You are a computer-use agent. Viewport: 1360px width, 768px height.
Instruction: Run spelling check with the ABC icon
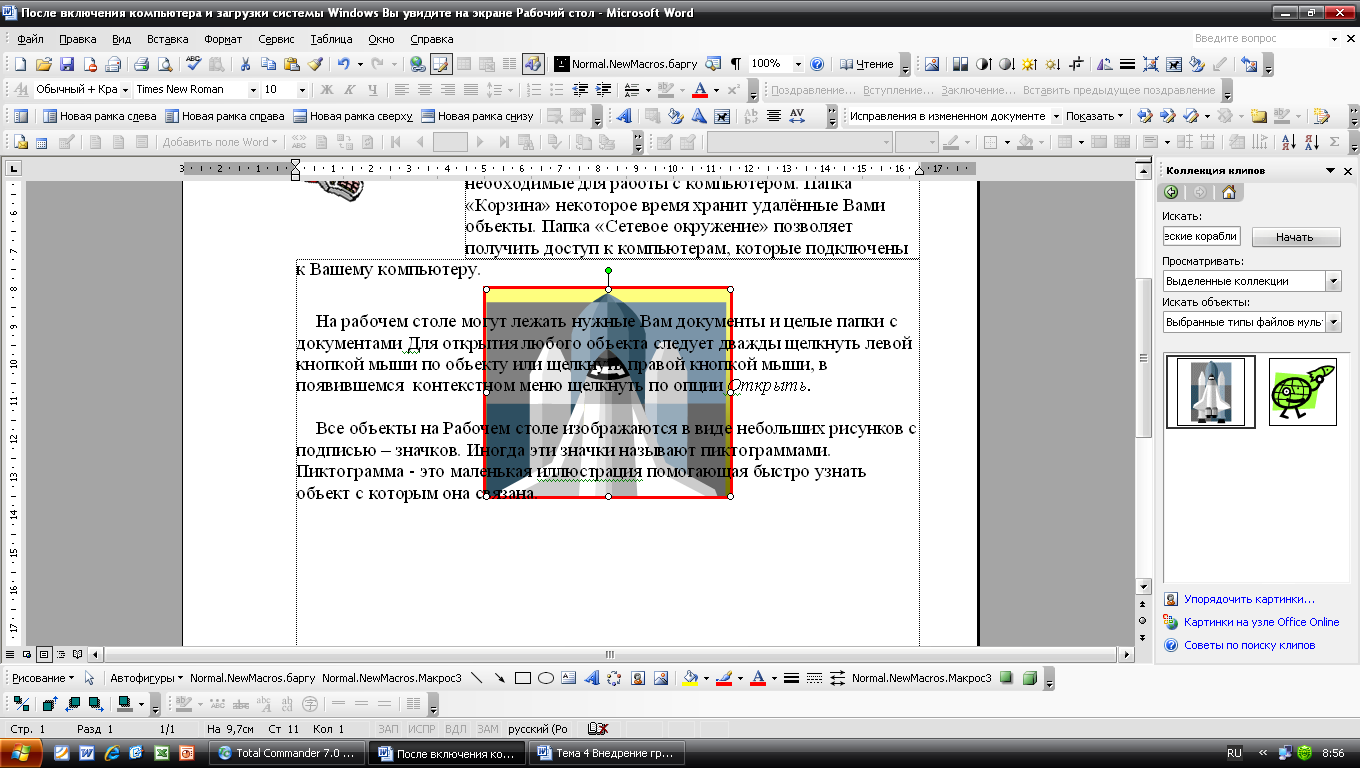(194, 64)
